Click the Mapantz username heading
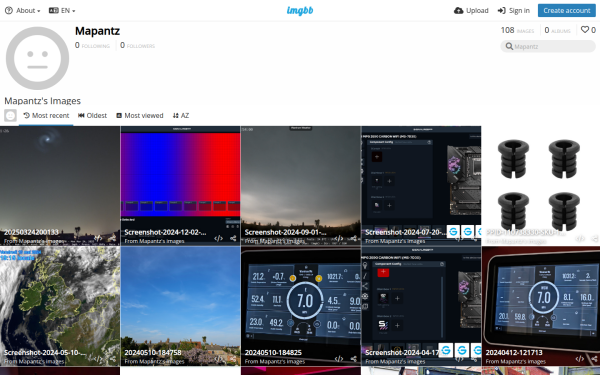 point(97,31)
